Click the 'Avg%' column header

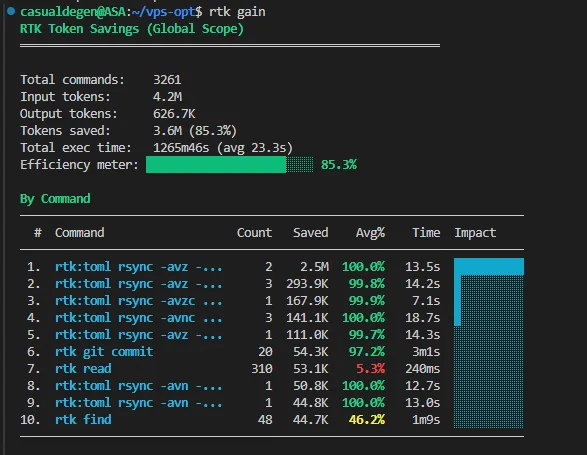[x=370, y=233]
